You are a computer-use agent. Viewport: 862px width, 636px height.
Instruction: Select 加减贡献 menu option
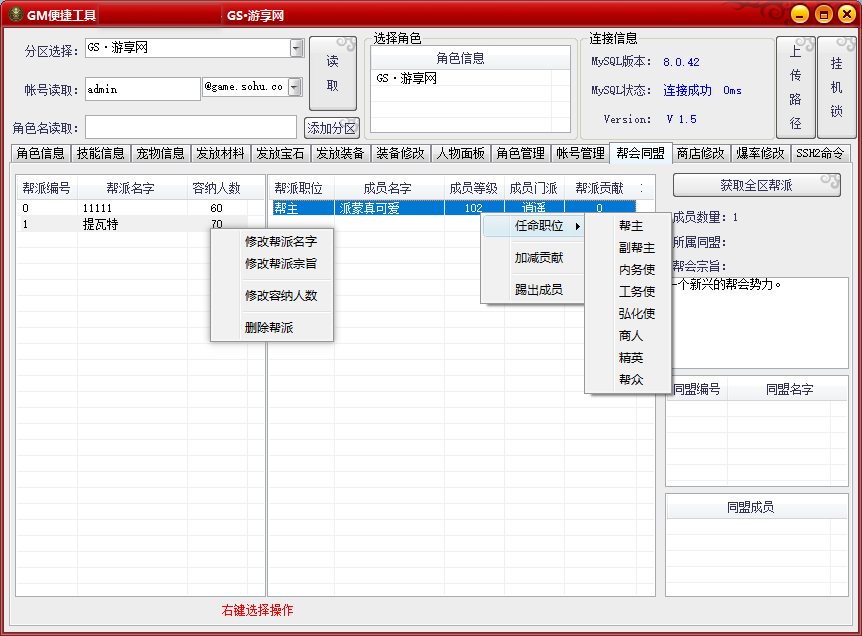[538, 258]
